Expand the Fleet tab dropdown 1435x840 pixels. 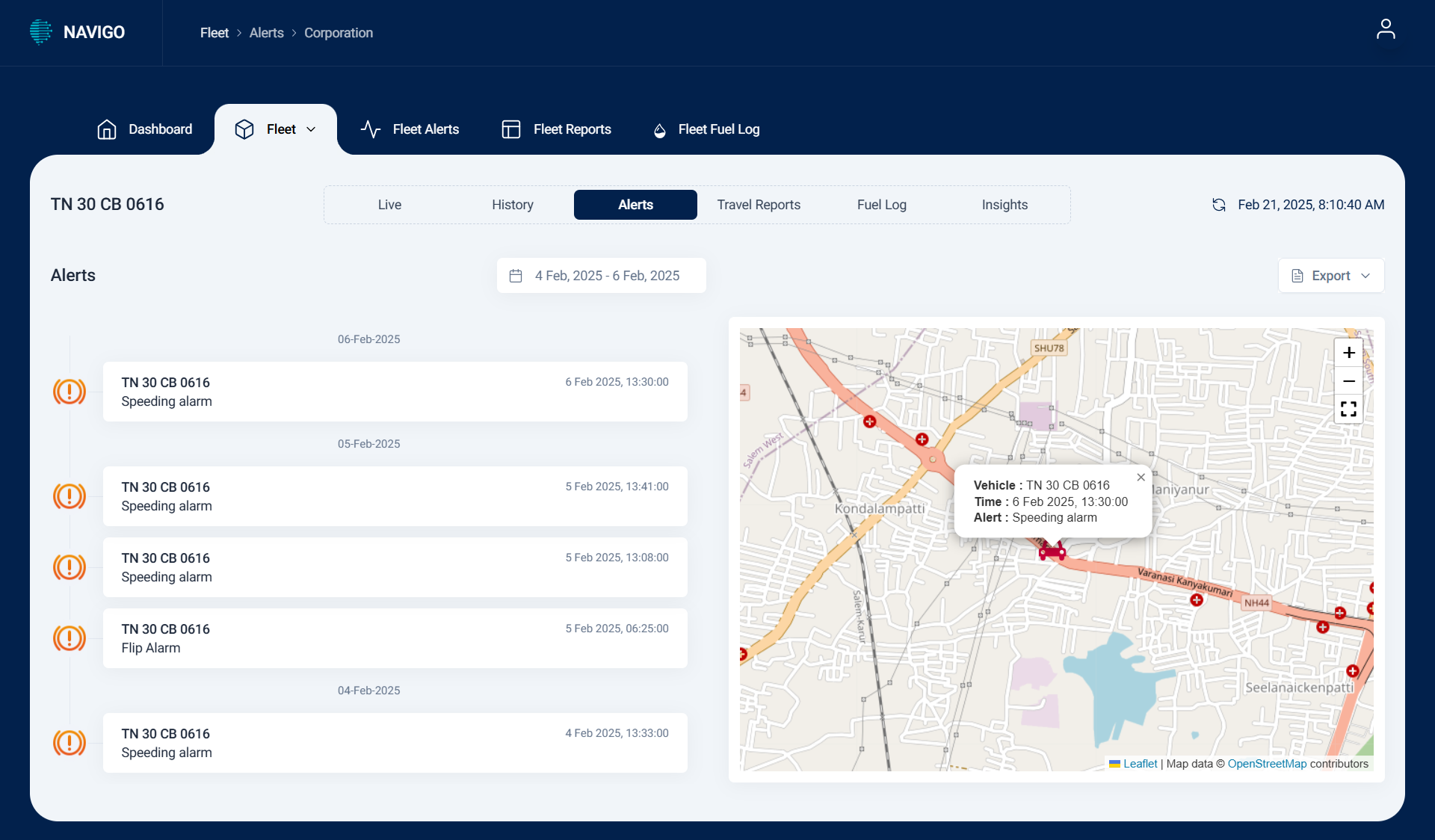point(312,129)
